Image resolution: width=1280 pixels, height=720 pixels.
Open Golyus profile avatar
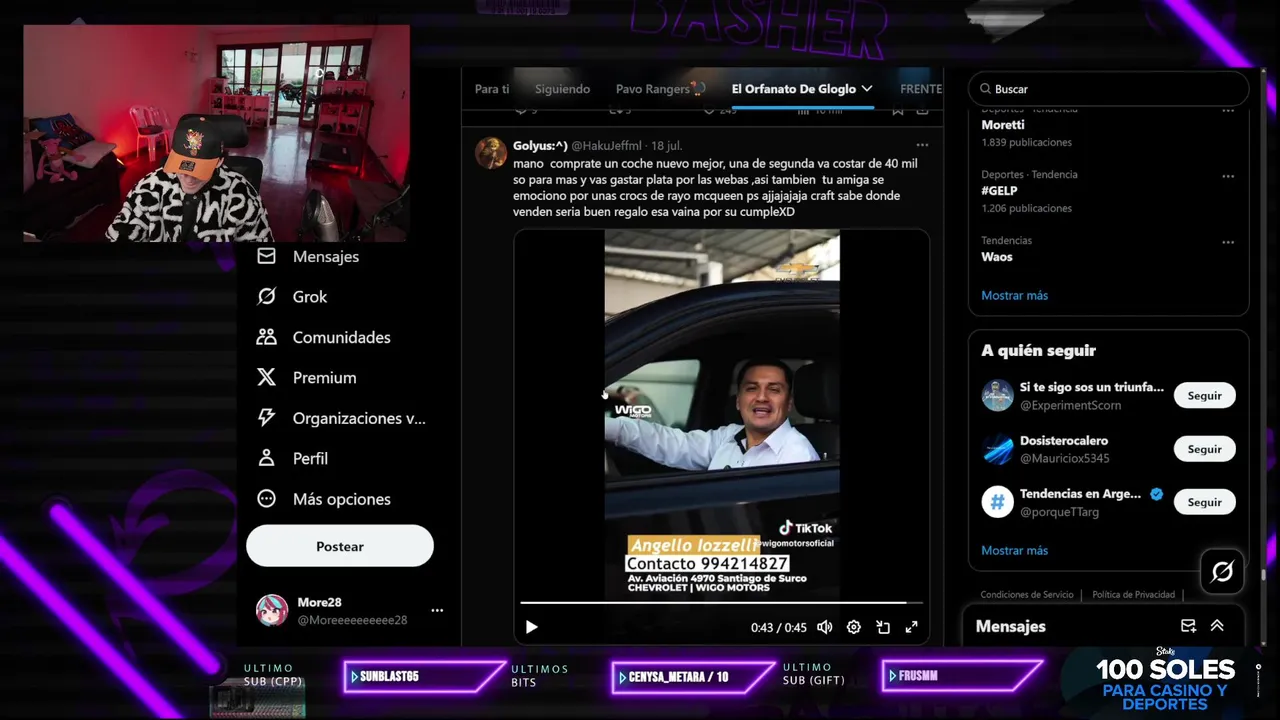491,153
